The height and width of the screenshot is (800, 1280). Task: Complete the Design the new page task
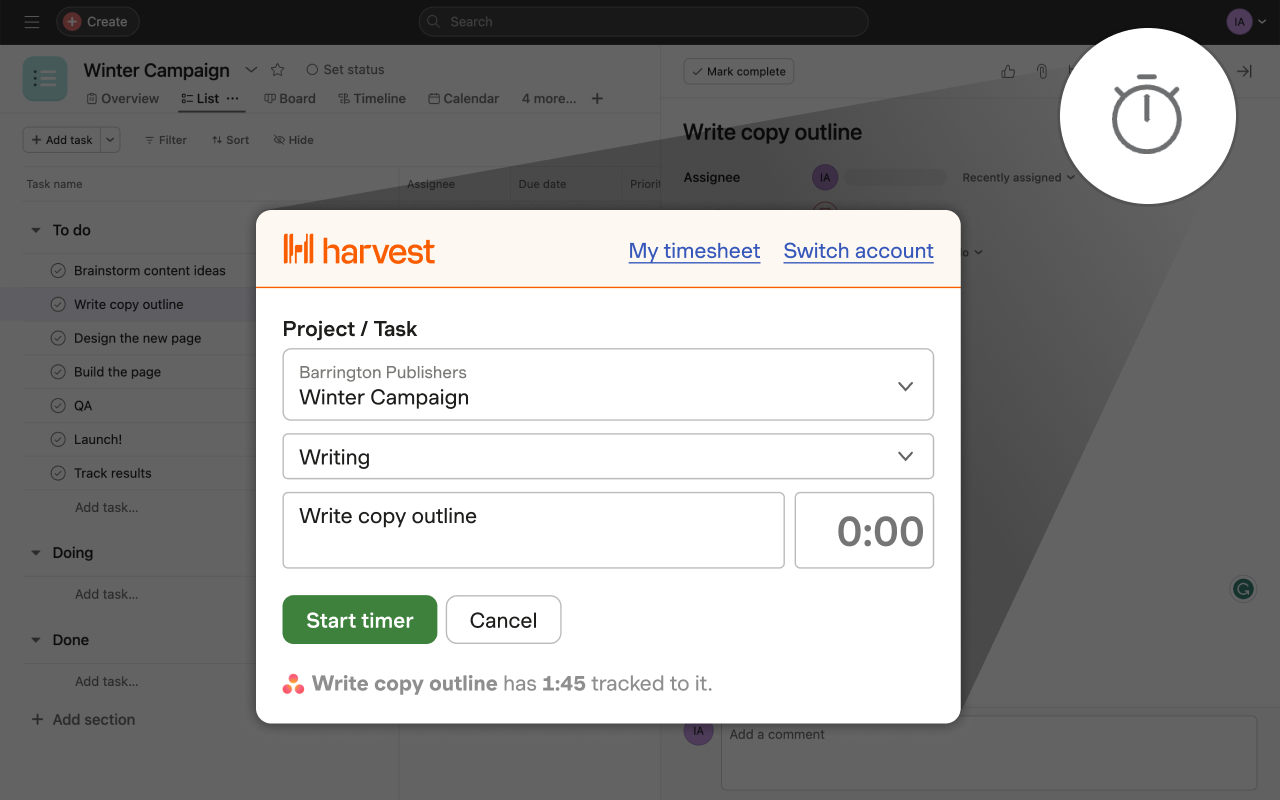(x=57, y=338)
